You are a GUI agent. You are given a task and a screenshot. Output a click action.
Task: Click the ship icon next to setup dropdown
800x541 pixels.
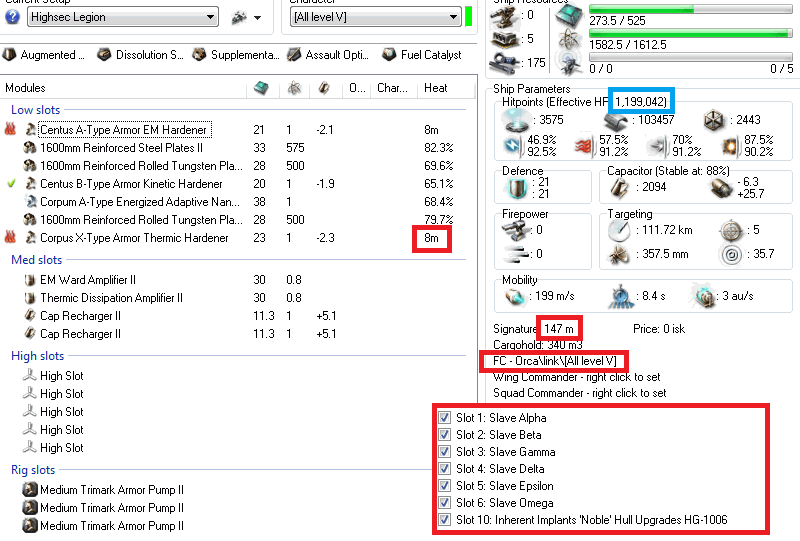tap(239, 18)
